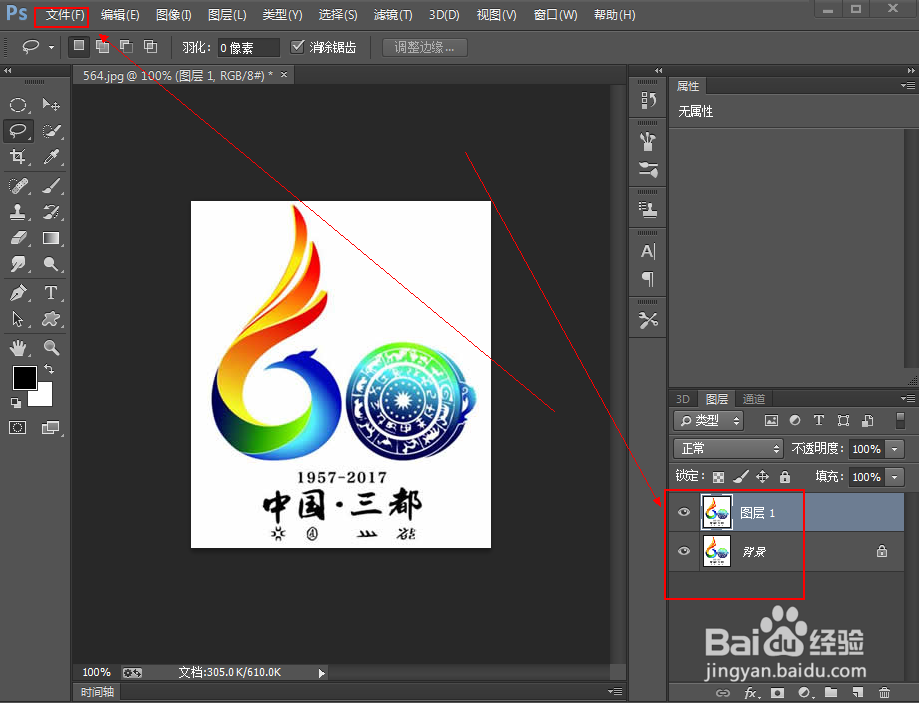The height and width of the screenshot is (703, 919).
Task: Select the Custom Shape tool
Action: 51,318
